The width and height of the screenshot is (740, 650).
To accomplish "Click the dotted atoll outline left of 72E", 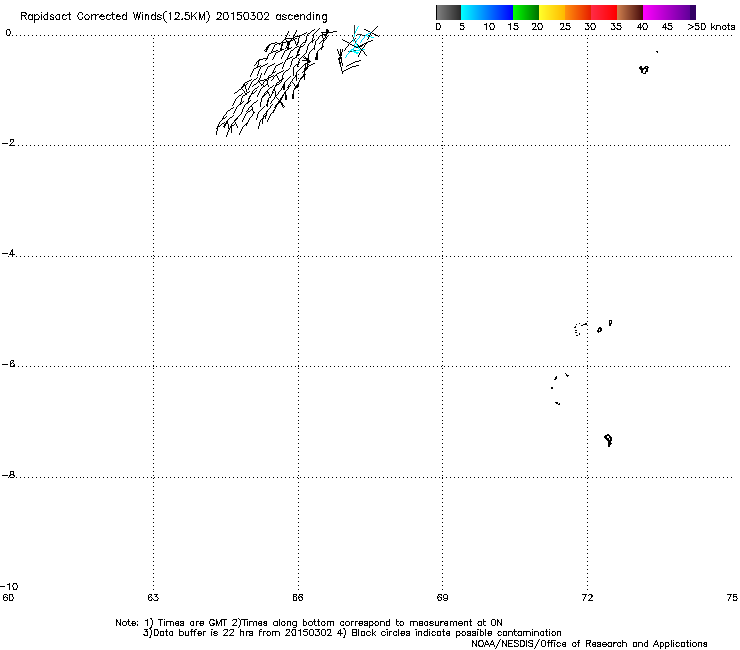I will click(579, 329).
